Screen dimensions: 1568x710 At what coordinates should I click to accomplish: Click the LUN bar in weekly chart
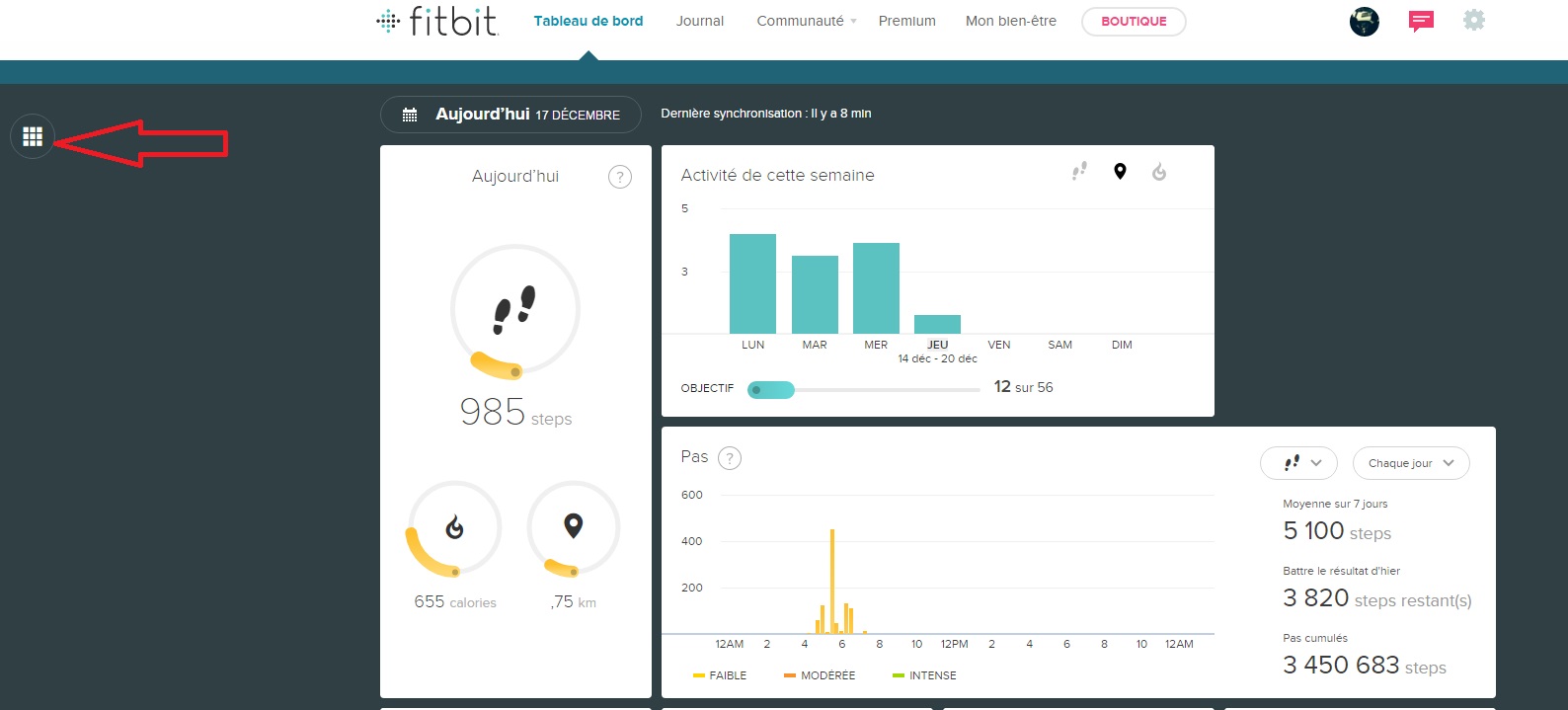click(x=752, y=283)
